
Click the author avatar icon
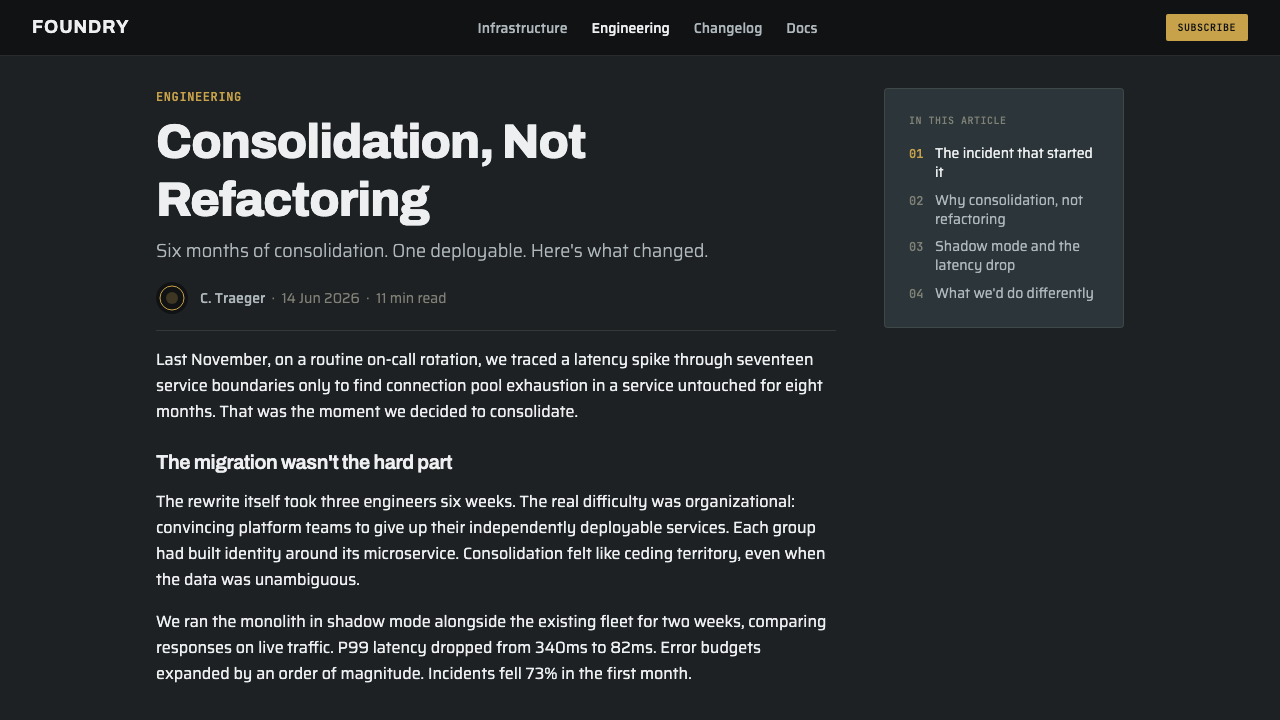click(172, 298)
